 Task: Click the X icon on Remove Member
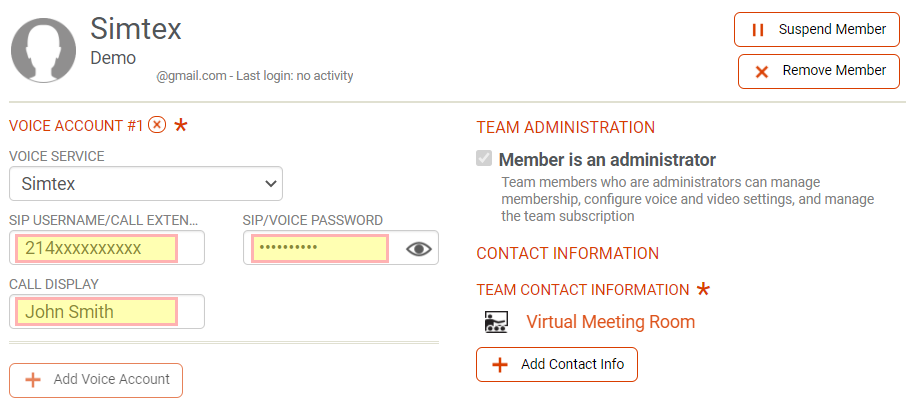coord(762,71)
